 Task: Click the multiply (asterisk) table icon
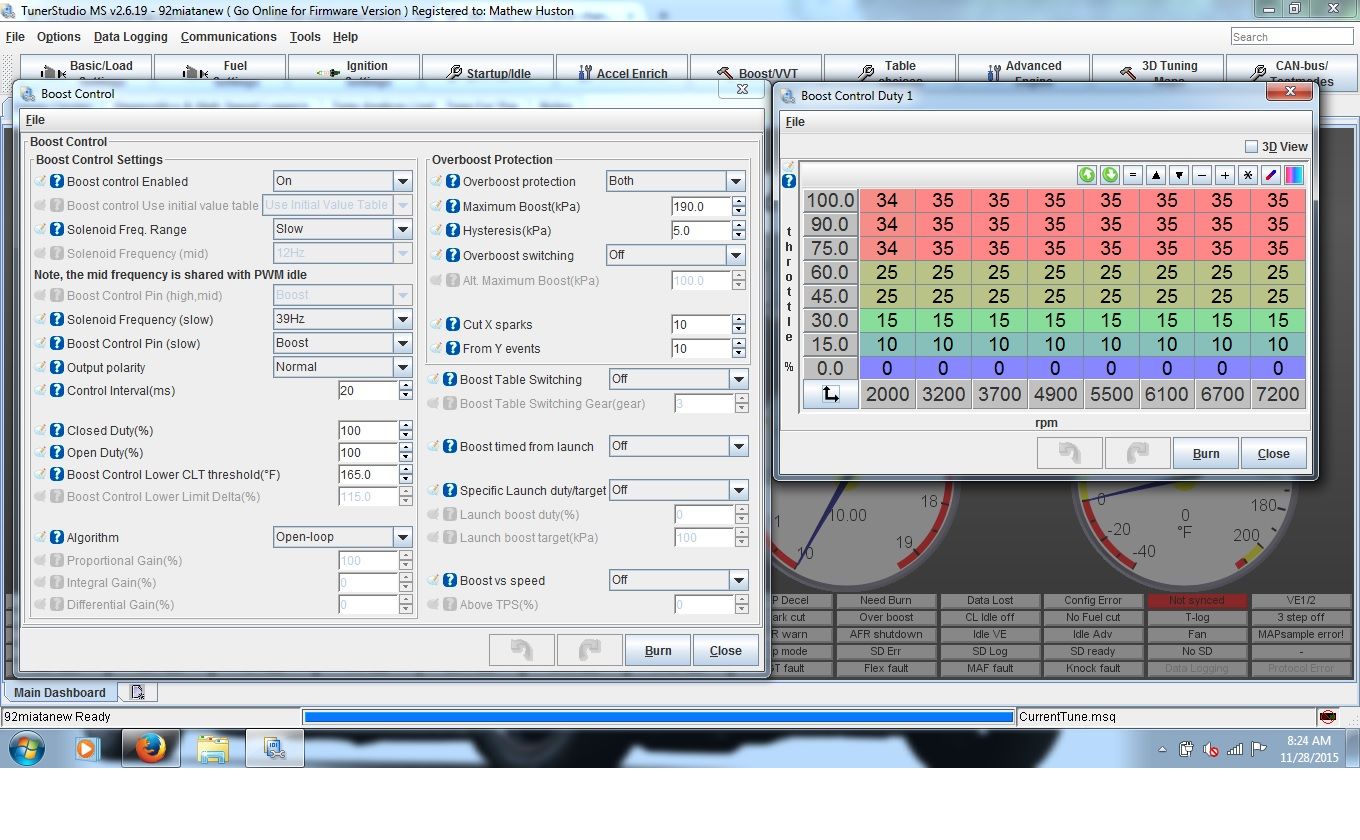[1247, 175]
